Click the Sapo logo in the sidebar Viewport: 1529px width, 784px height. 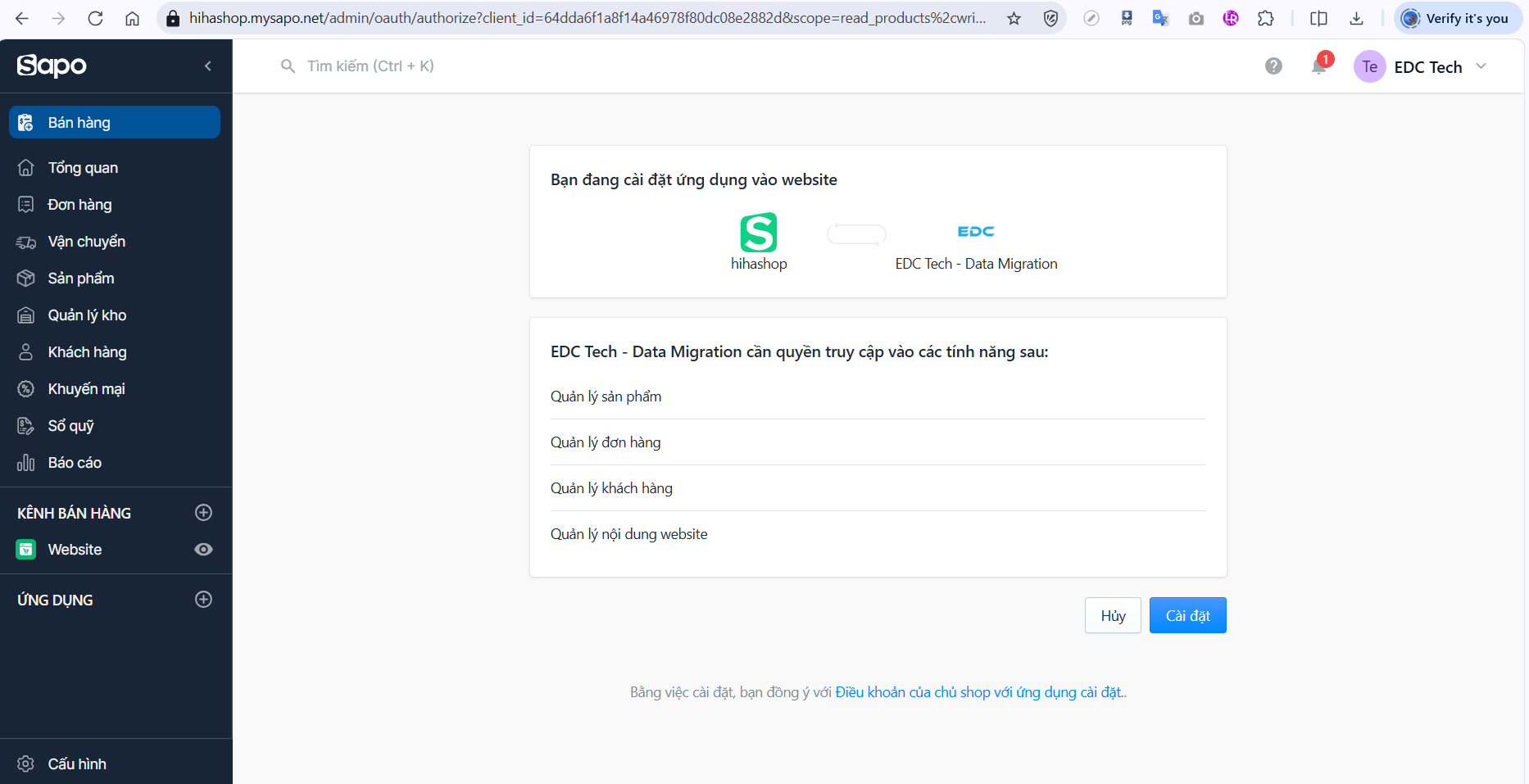pos(52,66)
